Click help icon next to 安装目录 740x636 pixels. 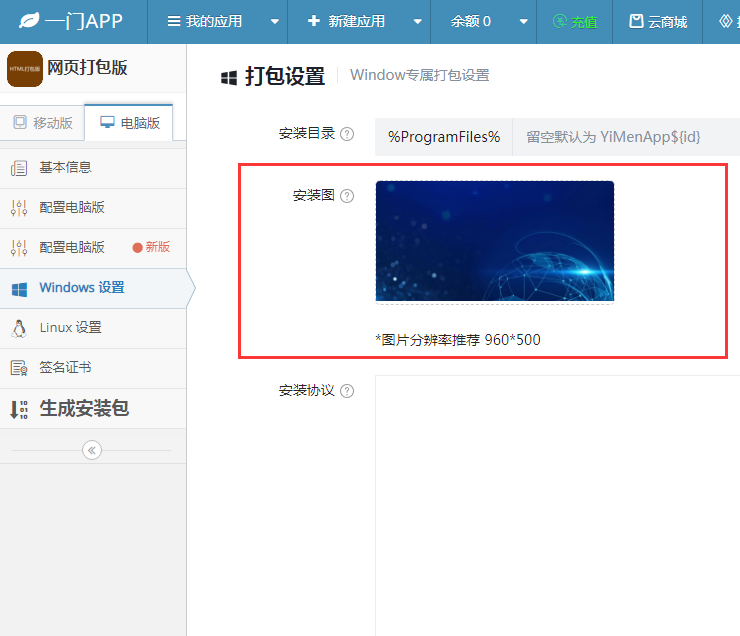(x=347, y=134)
